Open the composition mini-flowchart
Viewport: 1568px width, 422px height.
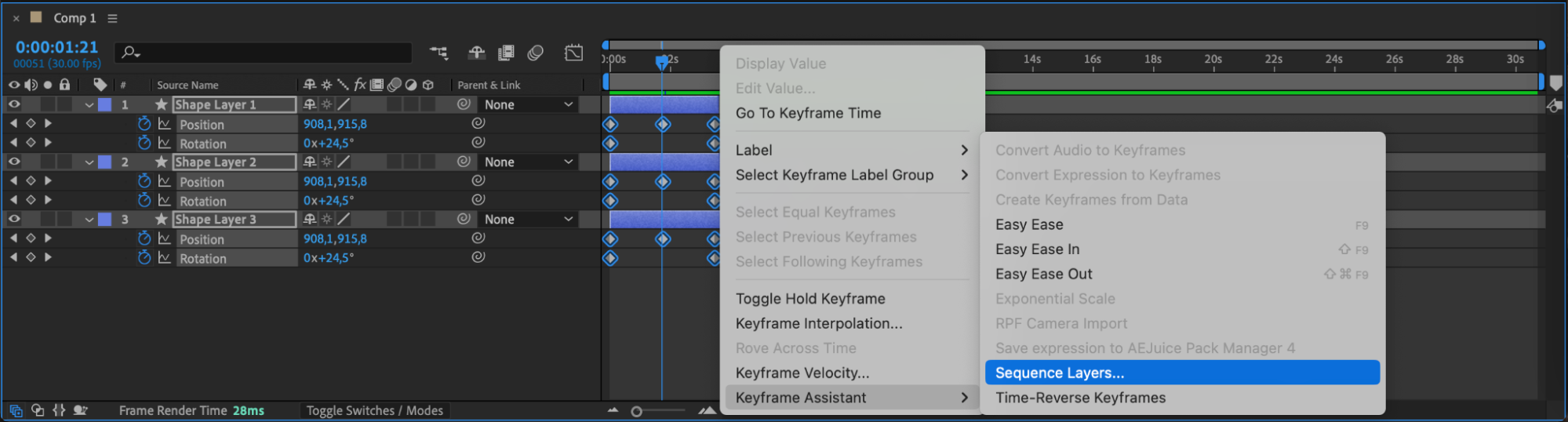(x=438, y=53)
